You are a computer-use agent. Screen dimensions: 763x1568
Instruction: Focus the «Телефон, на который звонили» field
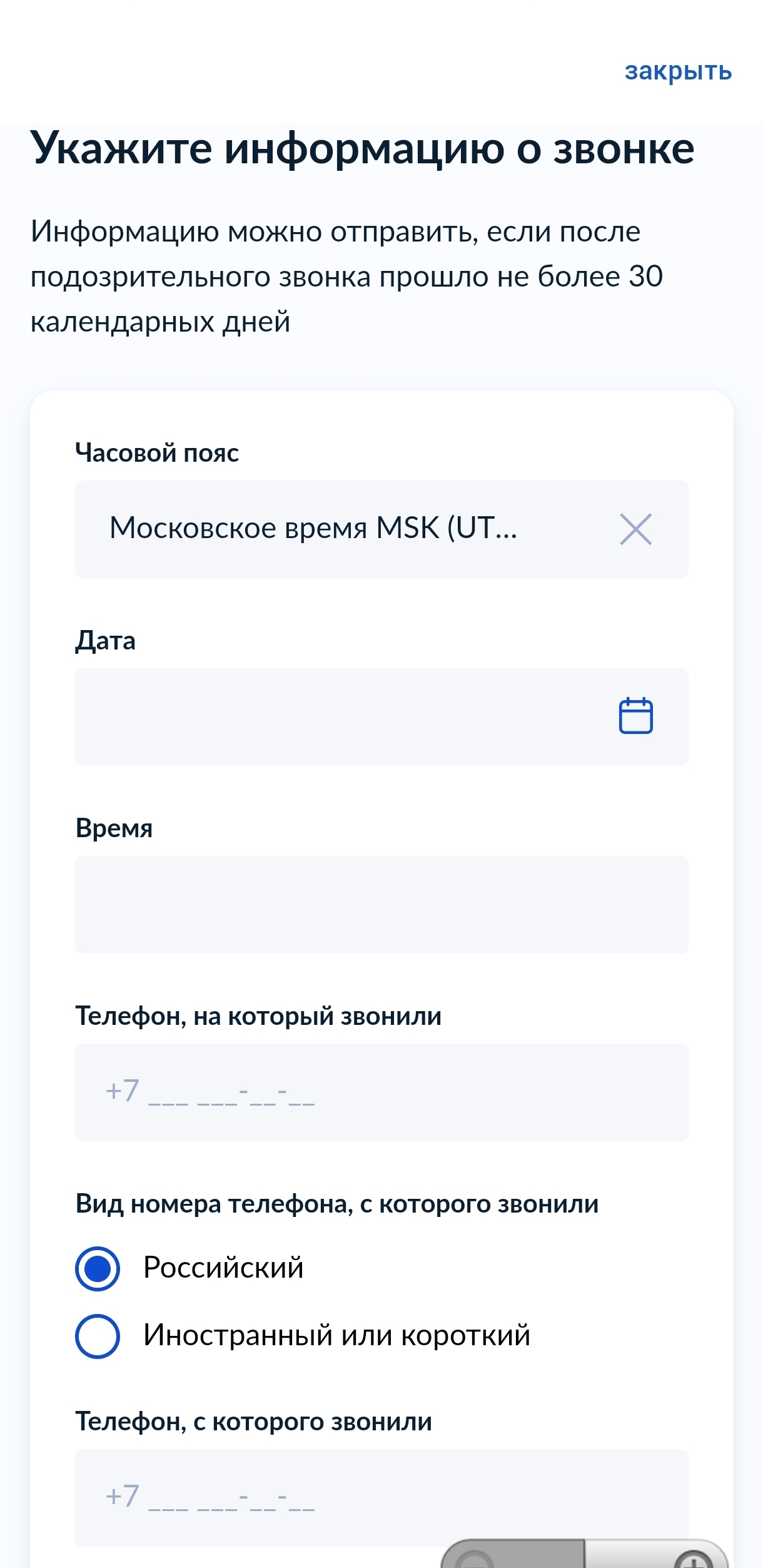click(x=381, y=1092)
